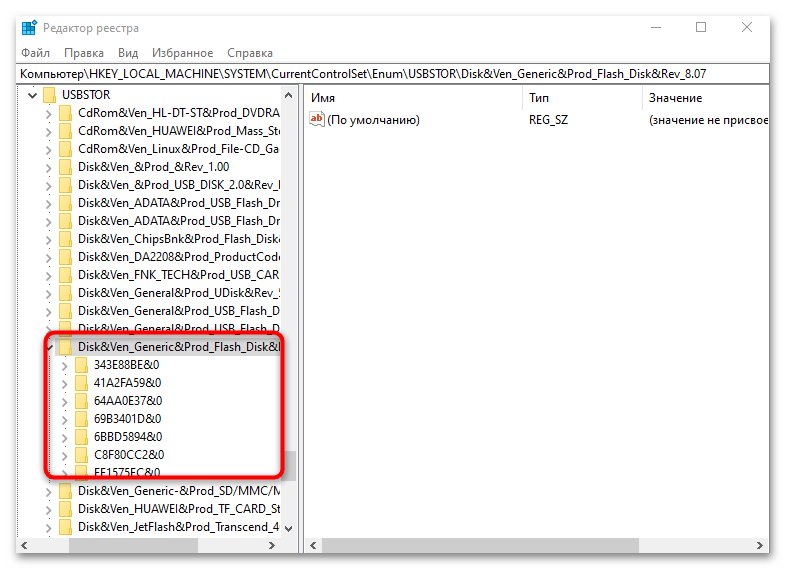Click the 'ab' string value icon of (По умолчанию)
Viewport: 786px width, 569px height.
point(317,119)
